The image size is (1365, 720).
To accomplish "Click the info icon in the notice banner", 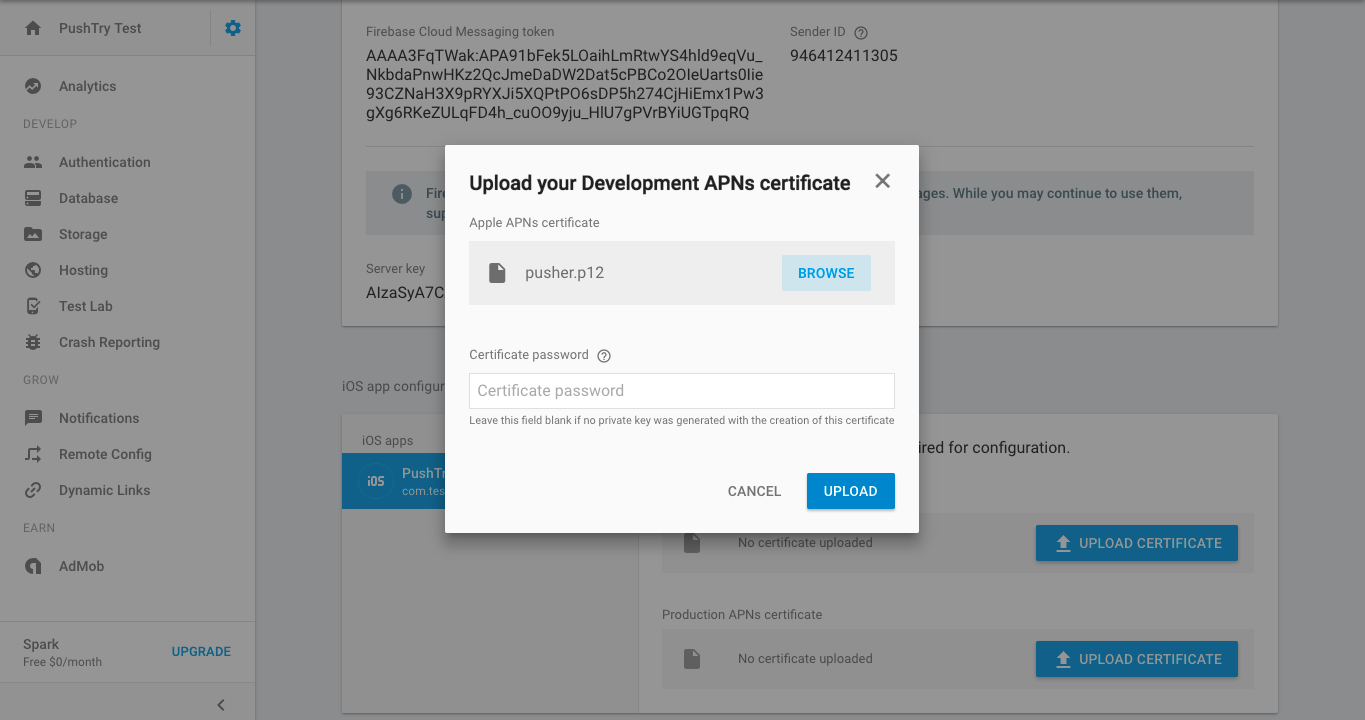I will click(401, 193).
